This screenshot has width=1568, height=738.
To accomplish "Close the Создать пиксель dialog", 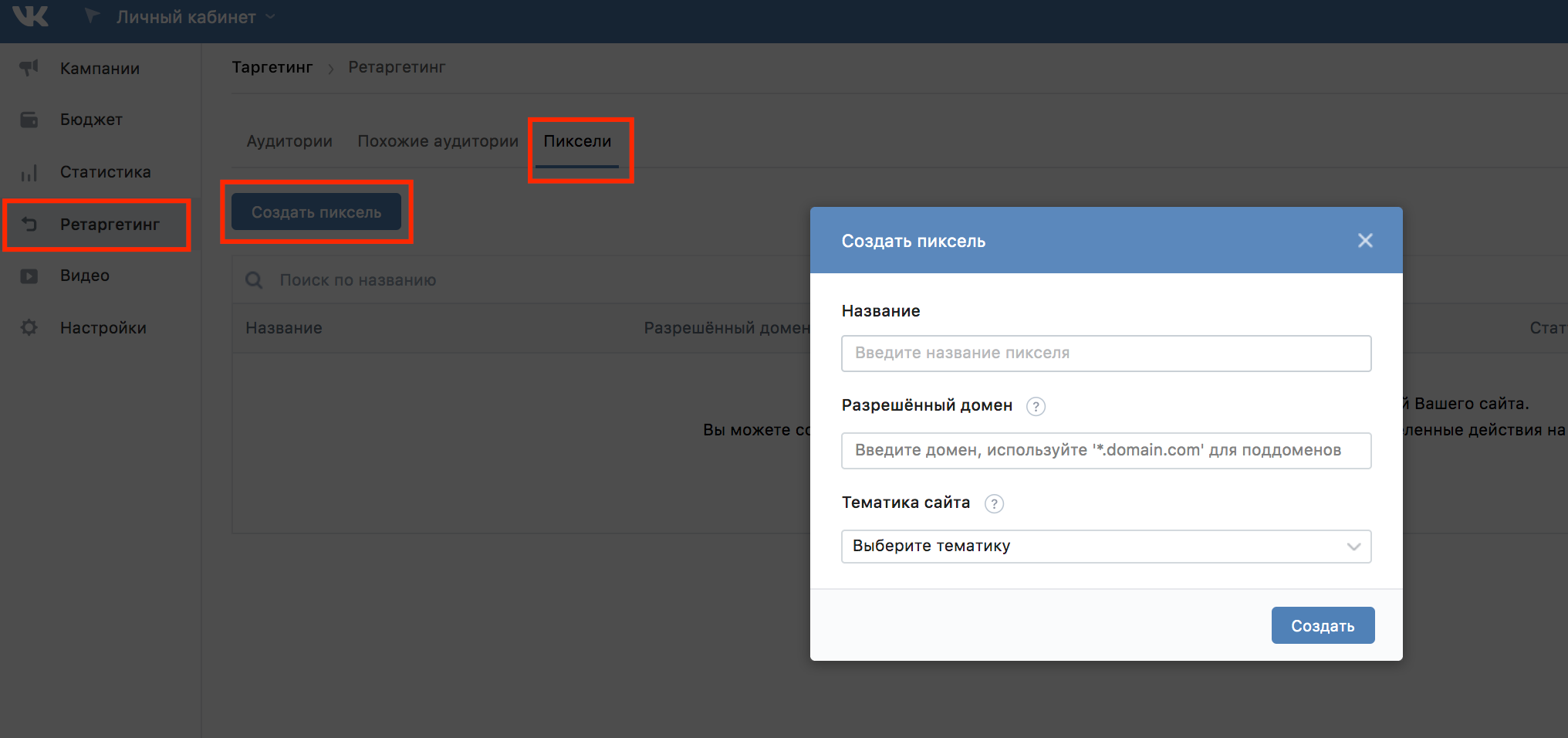I will (x=1365, y=241).
